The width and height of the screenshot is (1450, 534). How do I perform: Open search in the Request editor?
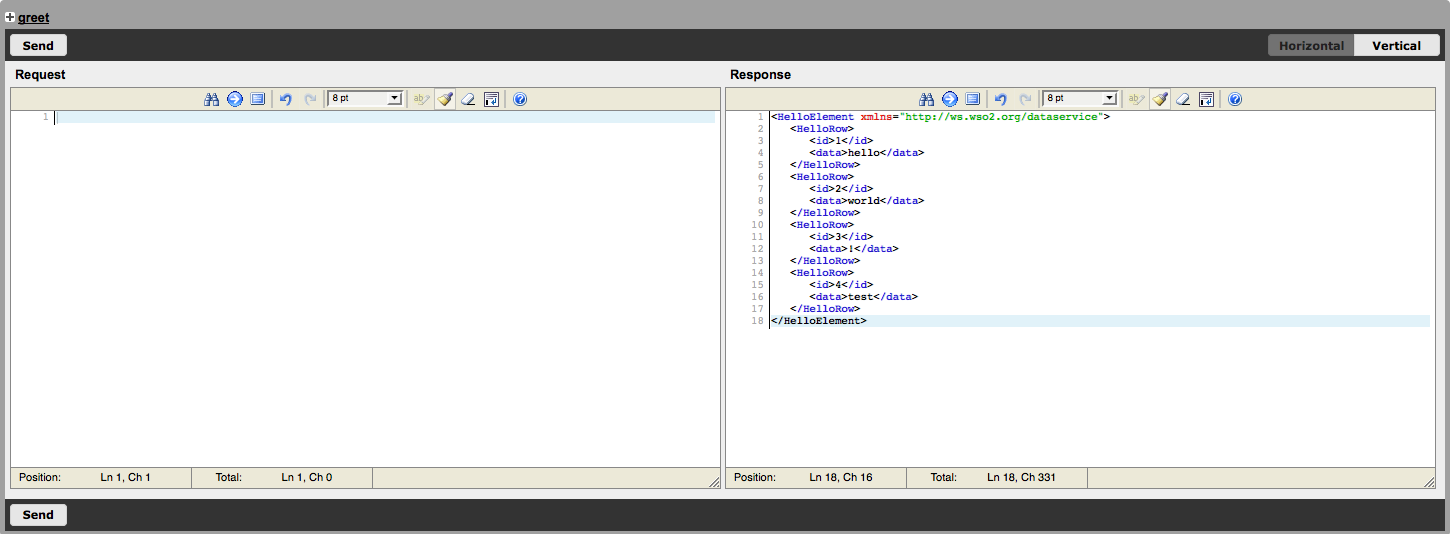coord(211,99)
